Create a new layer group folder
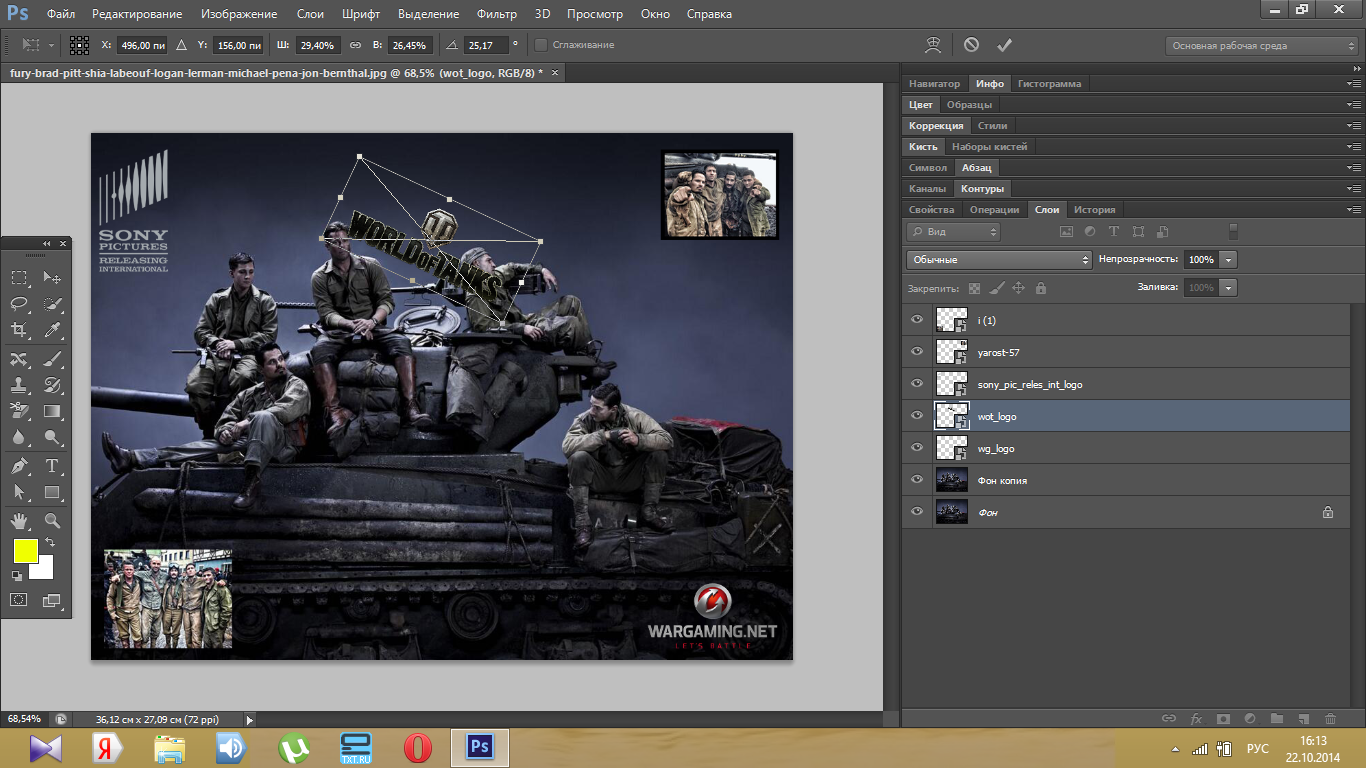 click(x=1277, y=718)
